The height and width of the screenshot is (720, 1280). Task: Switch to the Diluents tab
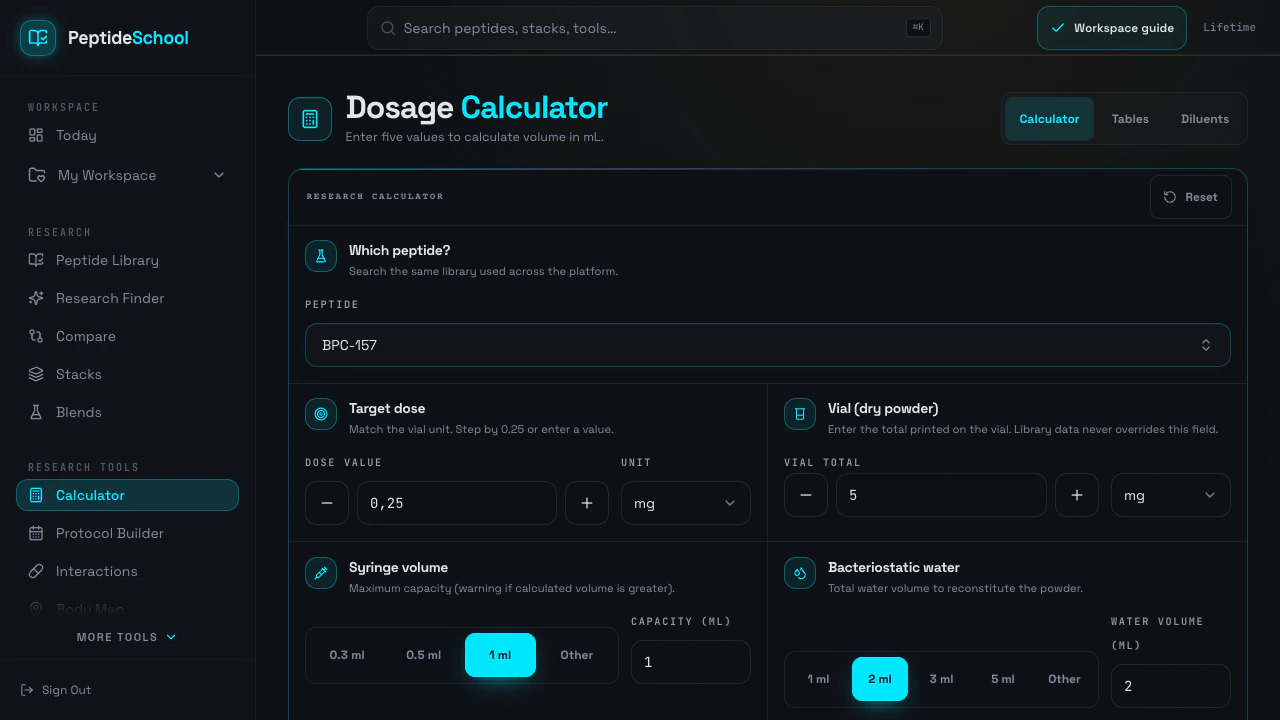tap(1205, 119)
